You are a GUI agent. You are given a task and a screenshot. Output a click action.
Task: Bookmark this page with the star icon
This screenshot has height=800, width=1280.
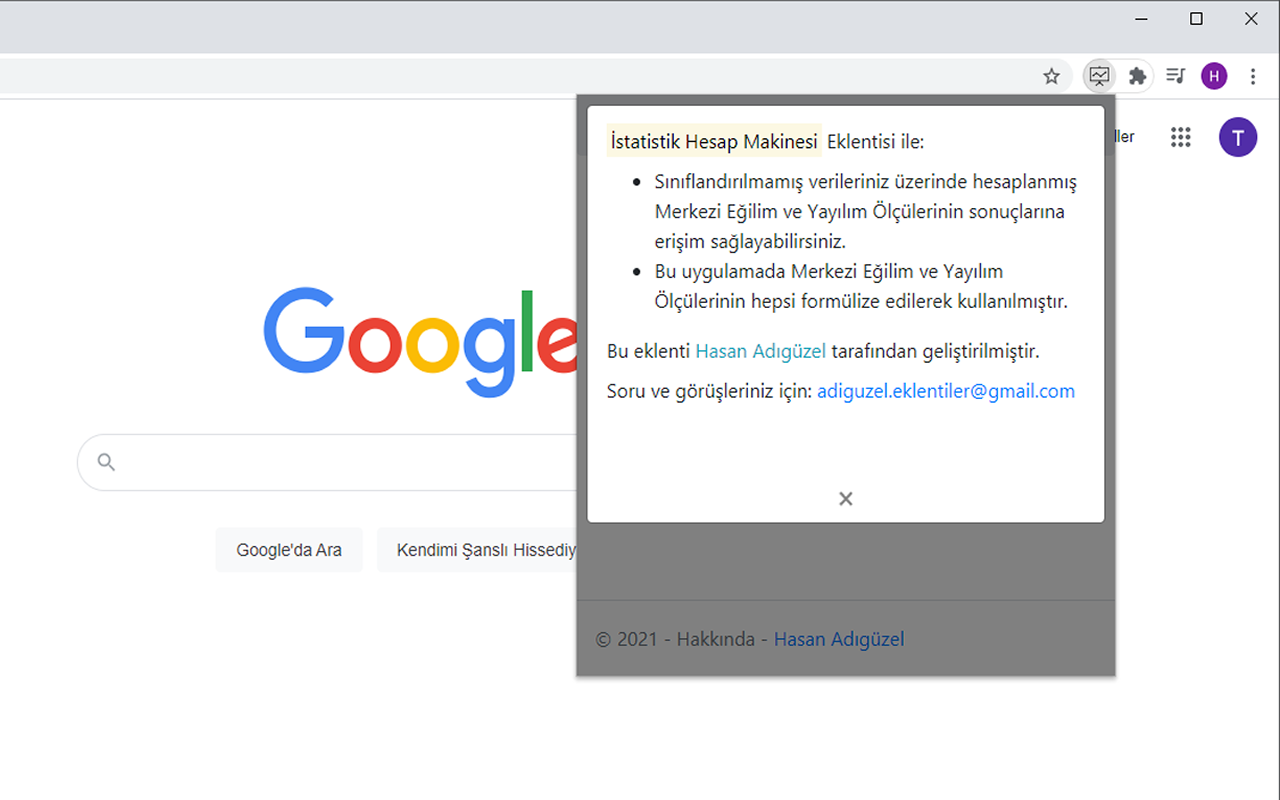(x=1051, y=76)
